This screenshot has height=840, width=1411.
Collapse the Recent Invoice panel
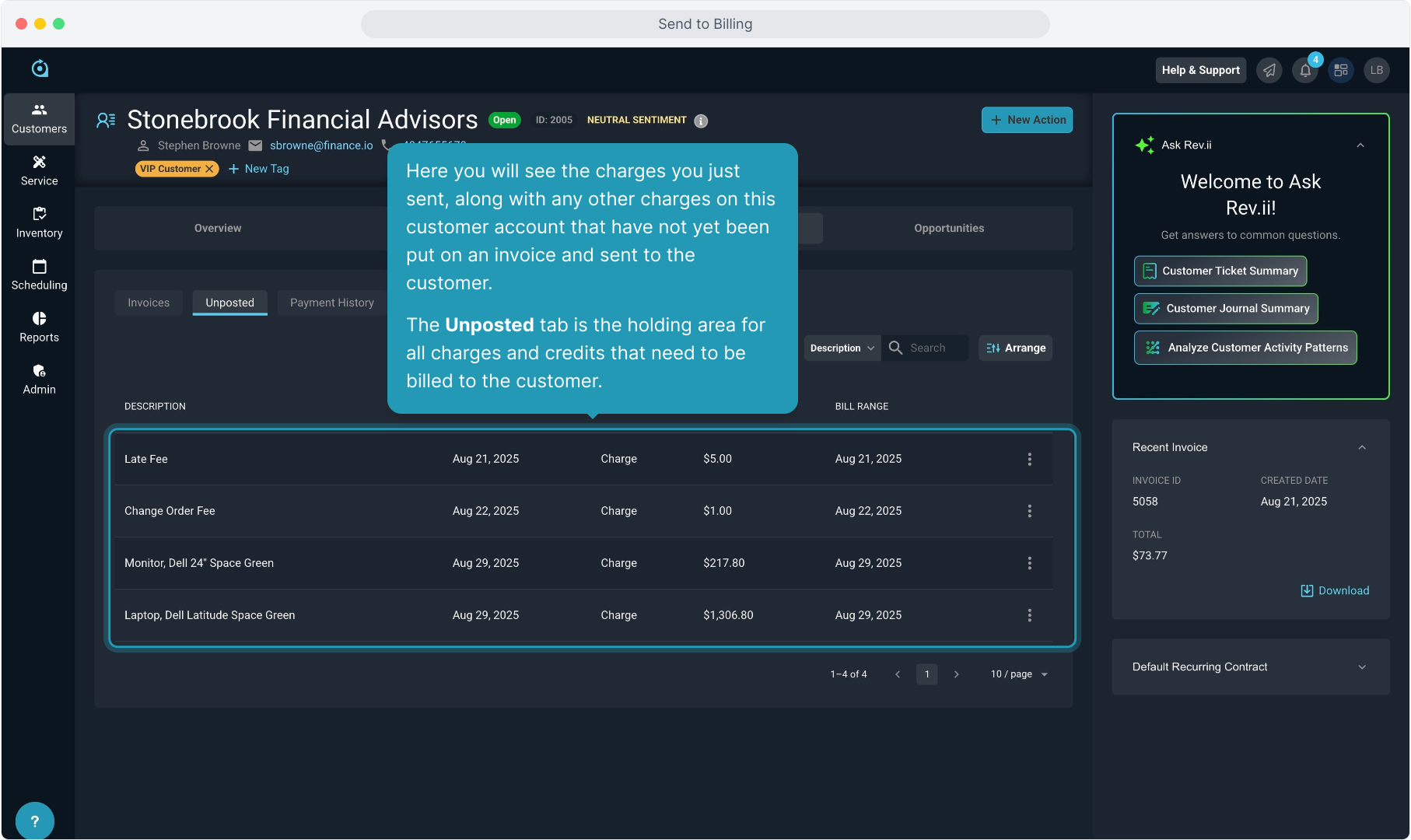coord(1361,448)
